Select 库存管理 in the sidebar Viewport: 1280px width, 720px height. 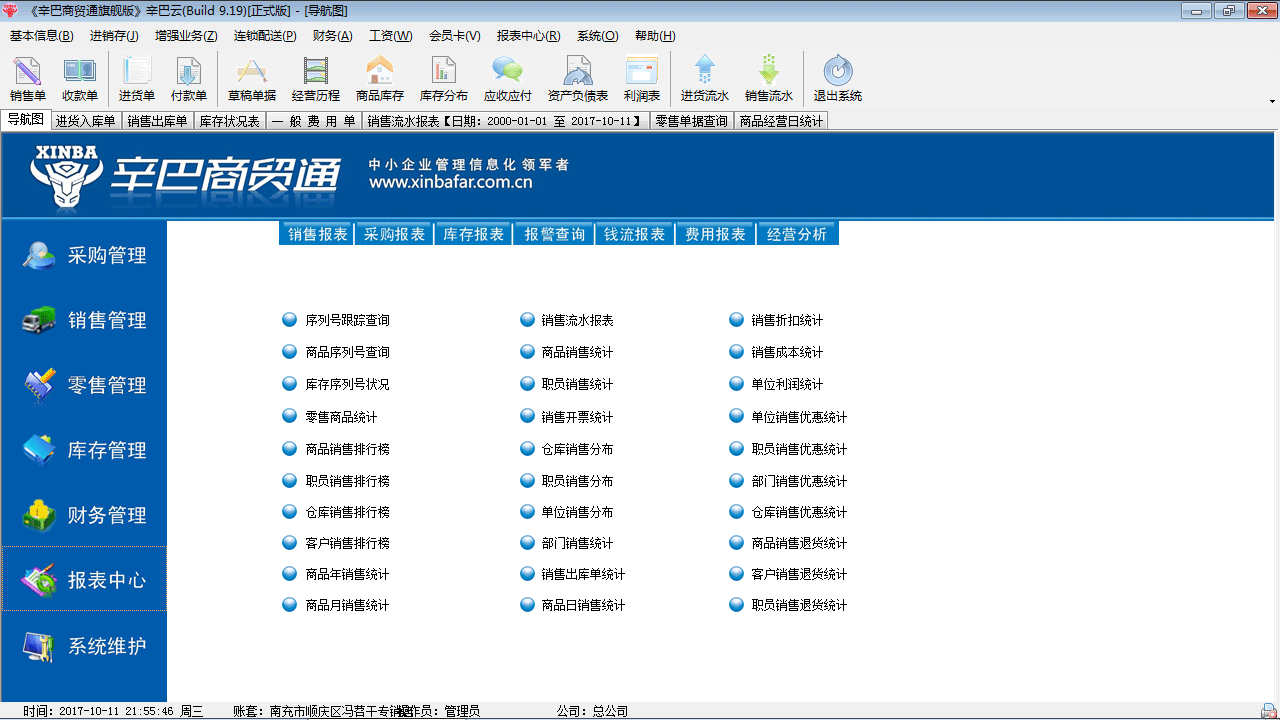(x=84, y=451)
